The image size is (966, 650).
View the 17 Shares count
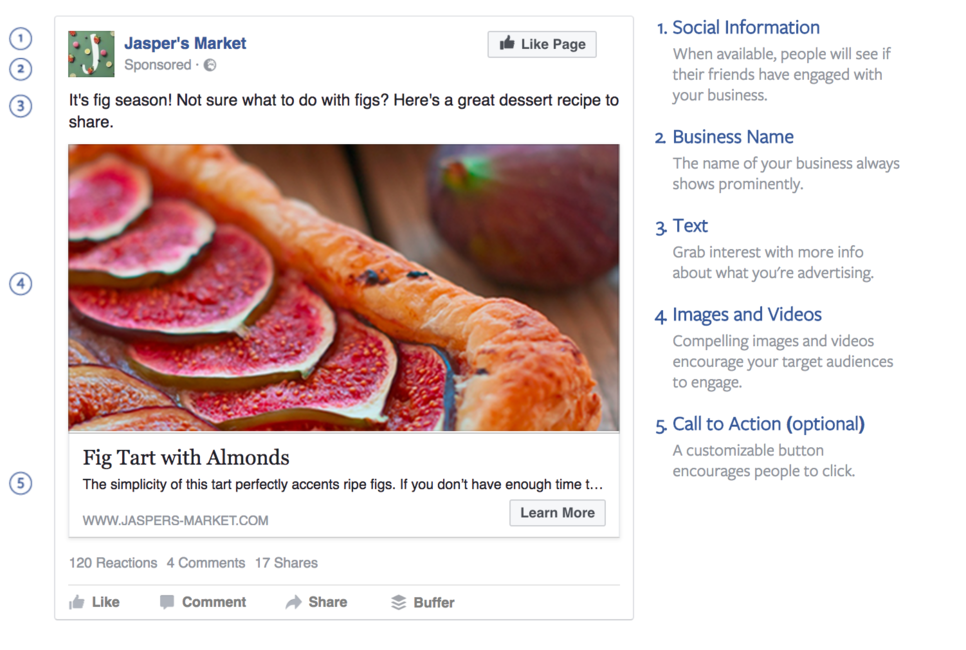coord(286,563)
